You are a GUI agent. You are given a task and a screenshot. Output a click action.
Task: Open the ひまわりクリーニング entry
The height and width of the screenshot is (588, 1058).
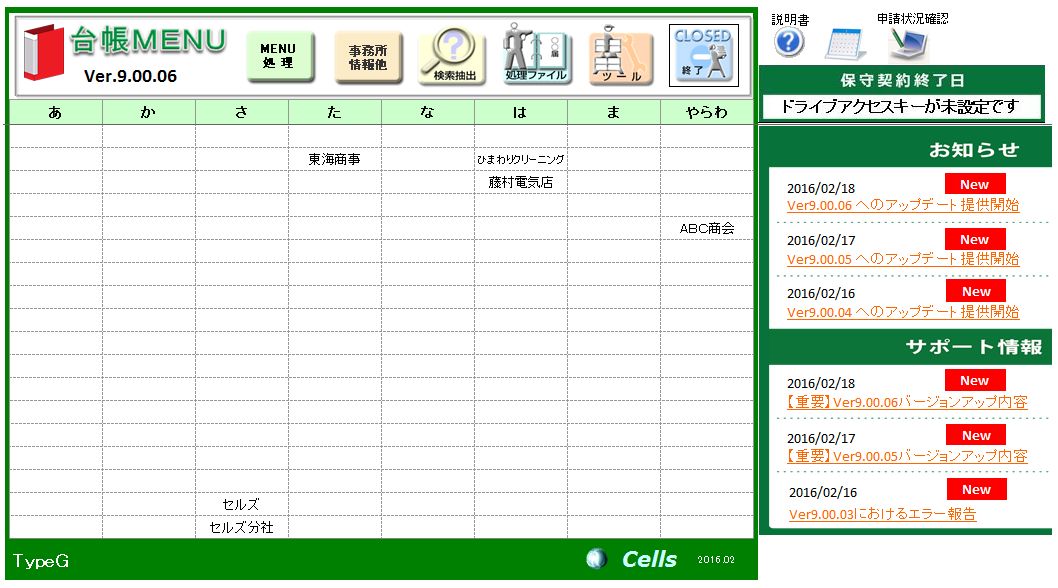point(520,159)
